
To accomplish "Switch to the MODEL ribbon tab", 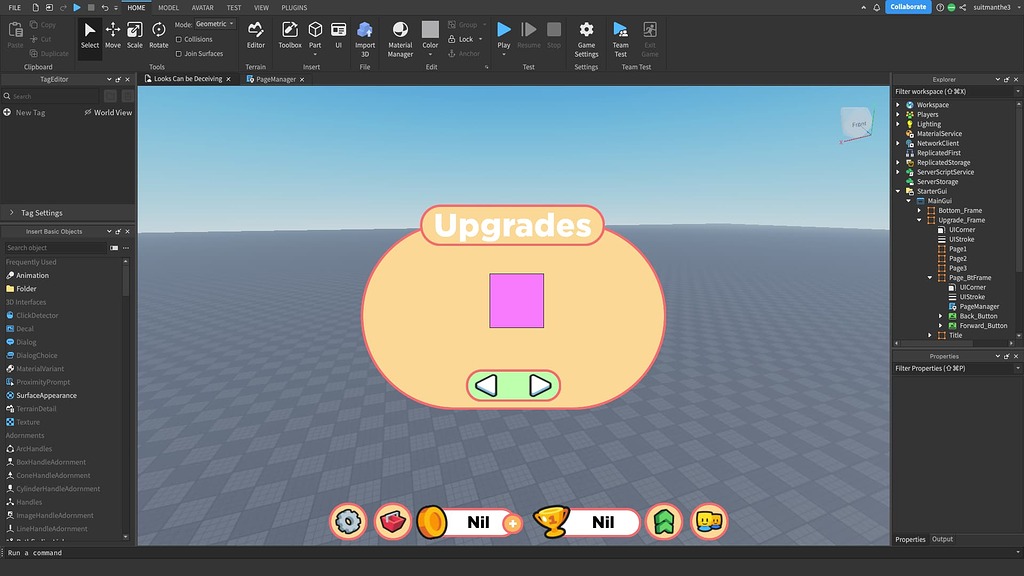I will pyautogui.click(x=167, y=7).
